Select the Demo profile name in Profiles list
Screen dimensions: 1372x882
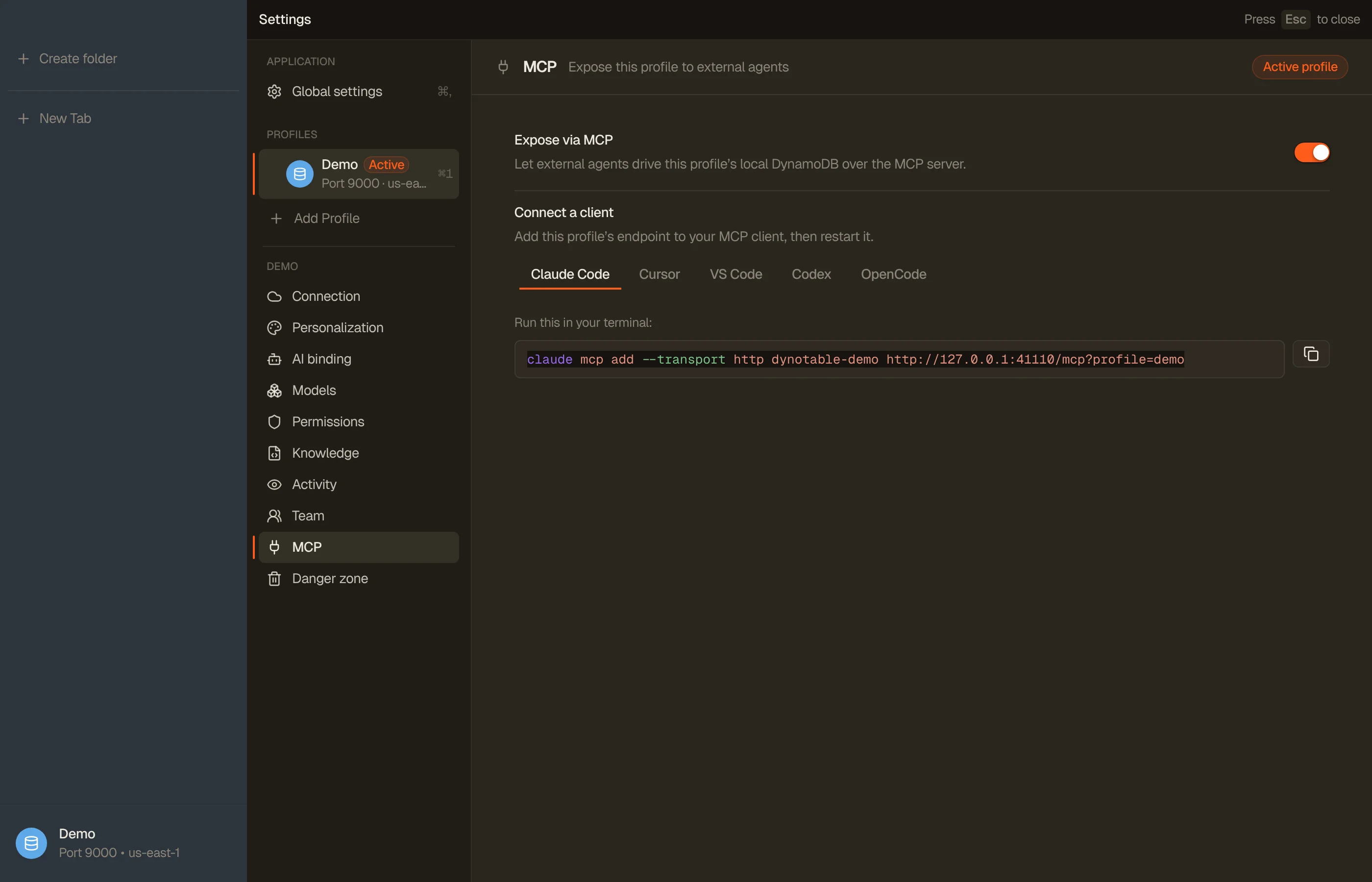340,164
